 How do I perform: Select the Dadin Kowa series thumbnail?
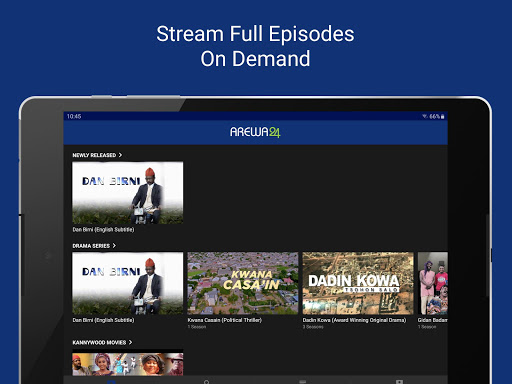tap(358, 283)
